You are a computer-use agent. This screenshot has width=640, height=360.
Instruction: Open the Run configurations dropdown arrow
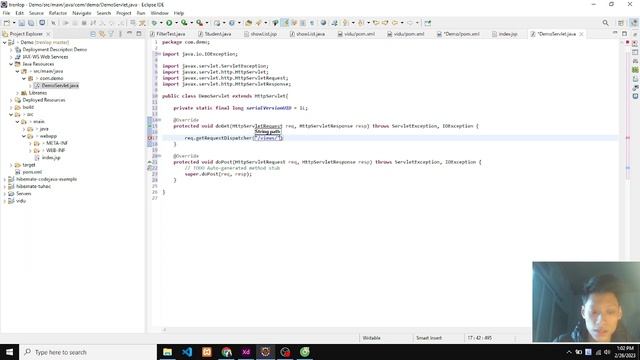tap(176, 23)
